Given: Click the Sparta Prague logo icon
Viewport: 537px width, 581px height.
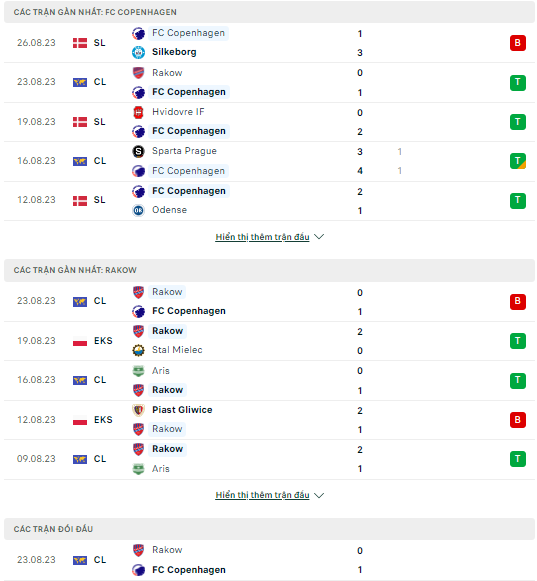Looking at the screenshot, I should pos(138,151).
